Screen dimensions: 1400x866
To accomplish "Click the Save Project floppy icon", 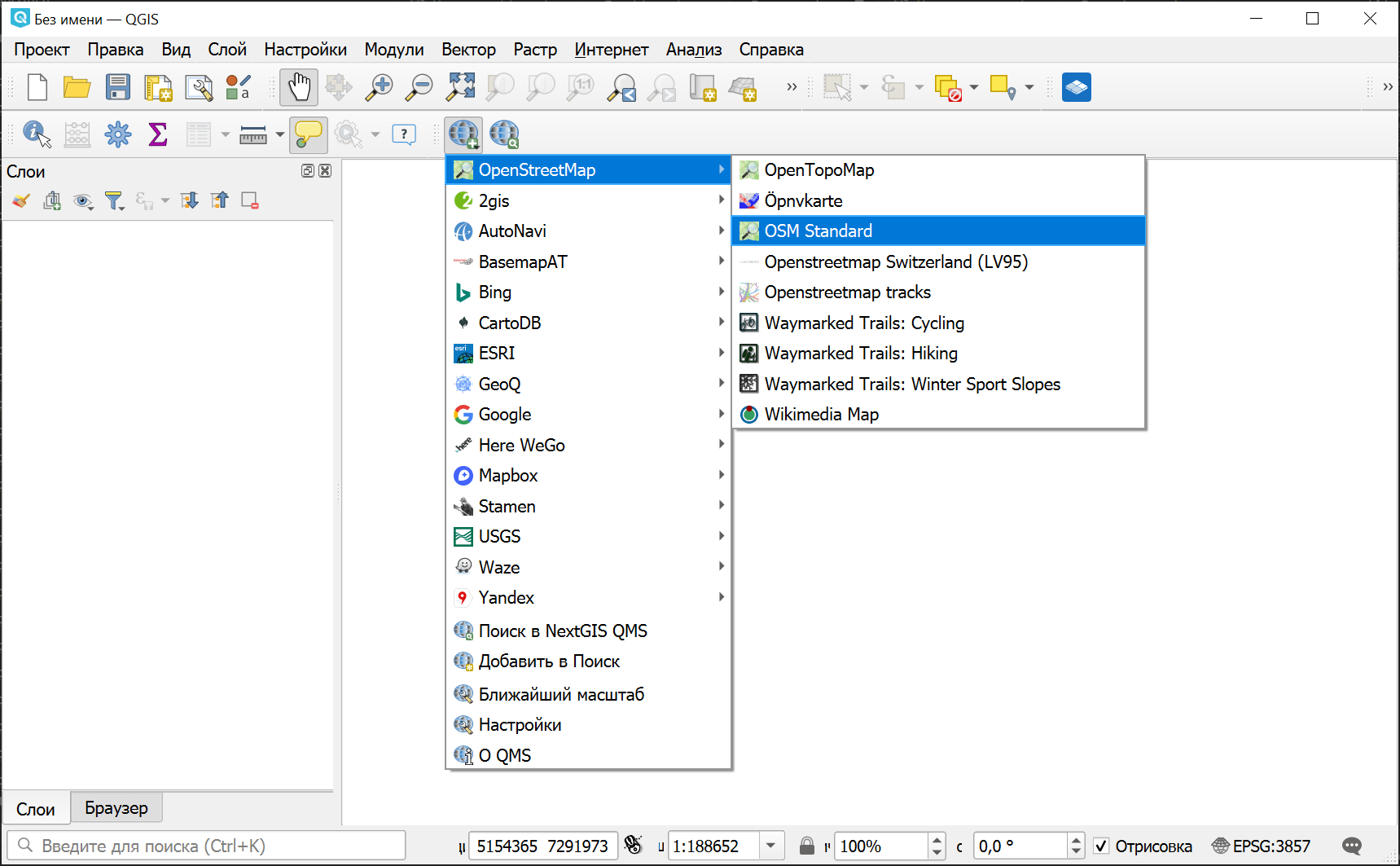I will tap(118, 87).
